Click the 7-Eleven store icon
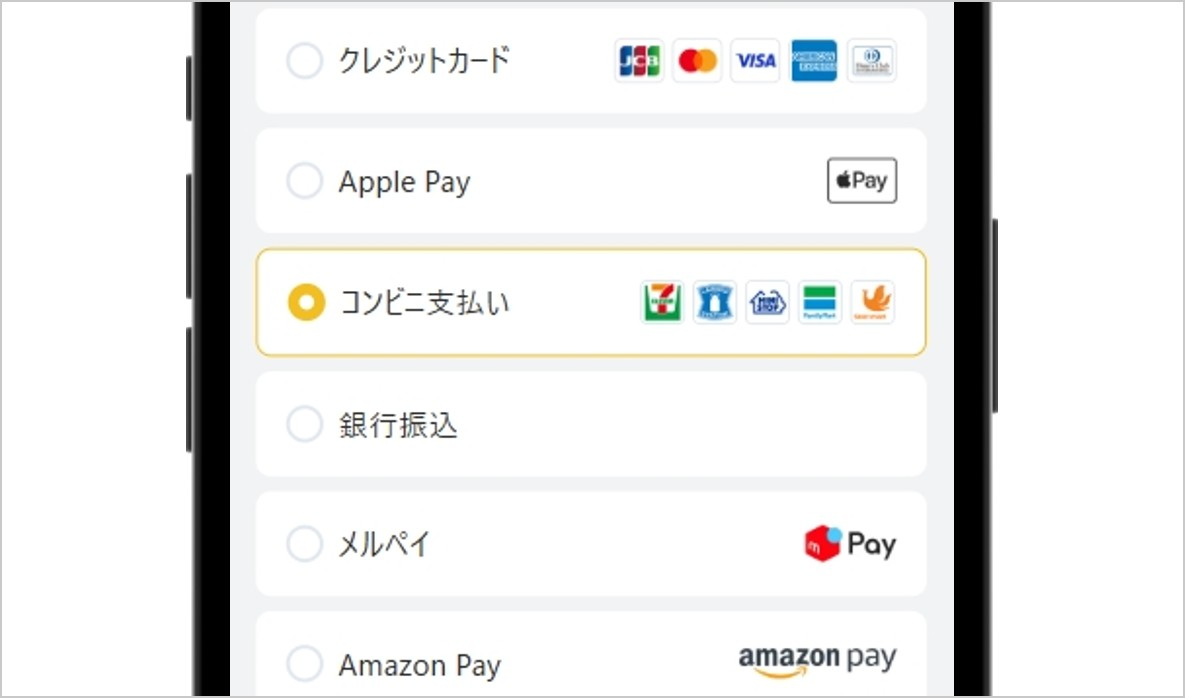Screen dimensions: 1185x698 663,303
